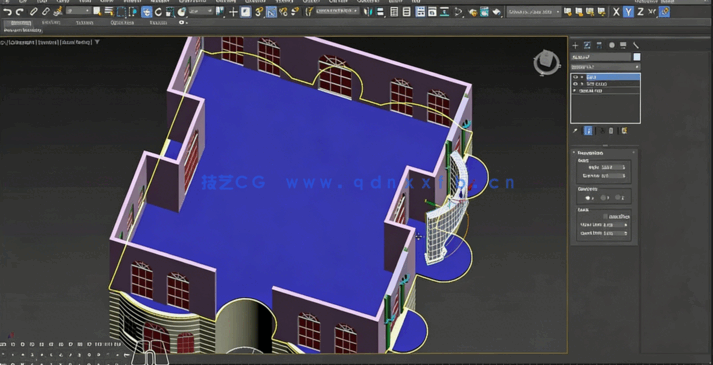Switch to the Modify command panel tab

click(587, 45)
